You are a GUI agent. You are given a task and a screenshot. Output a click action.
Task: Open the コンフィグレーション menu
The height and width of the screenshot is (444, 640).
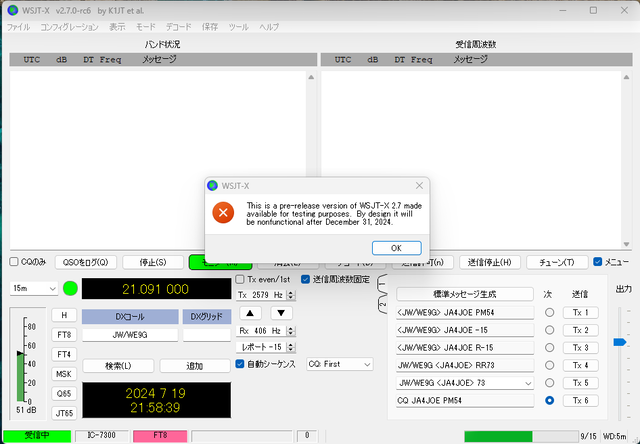[x=69, y=27]
